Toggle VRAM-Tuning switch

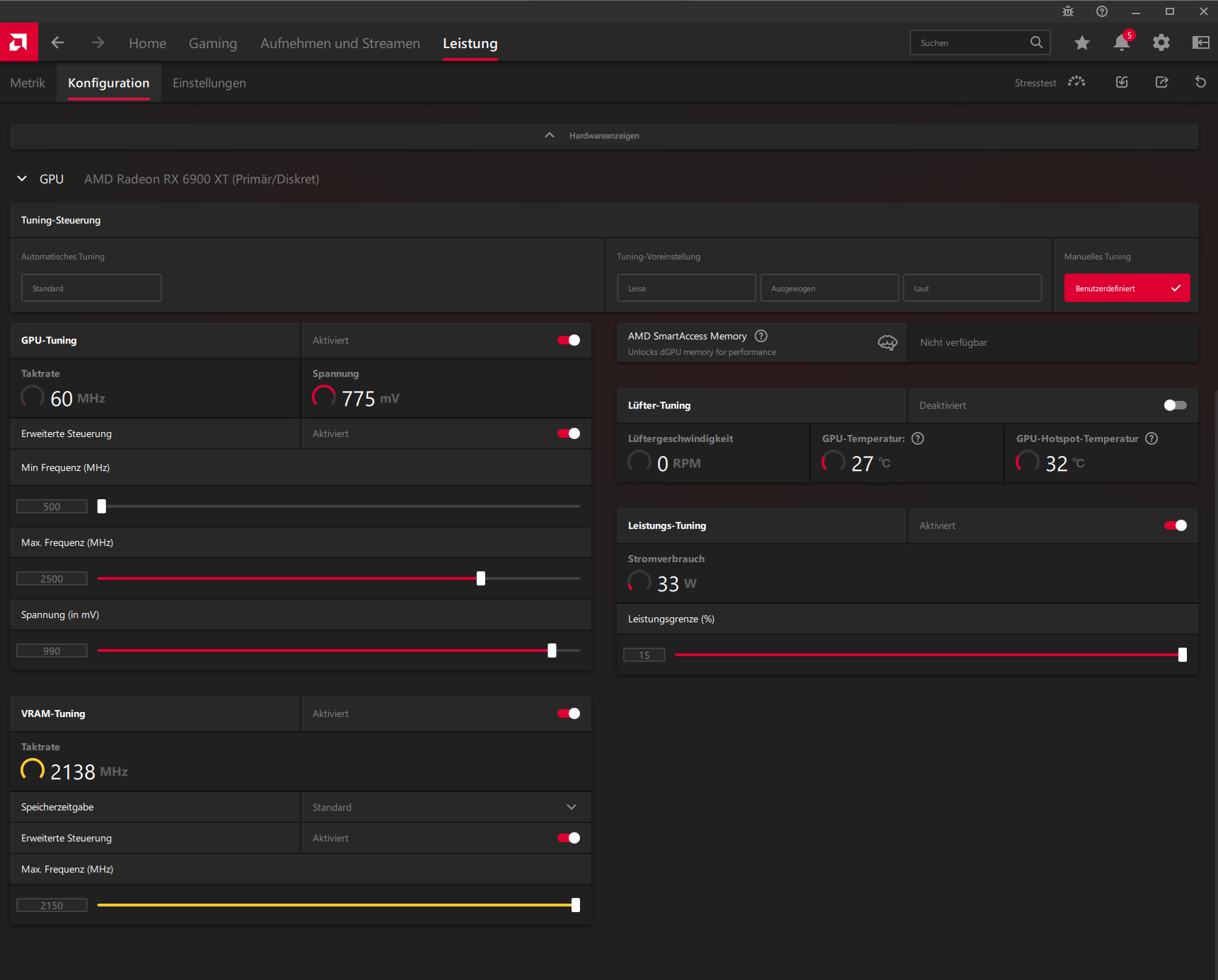[x=569, y=713]
